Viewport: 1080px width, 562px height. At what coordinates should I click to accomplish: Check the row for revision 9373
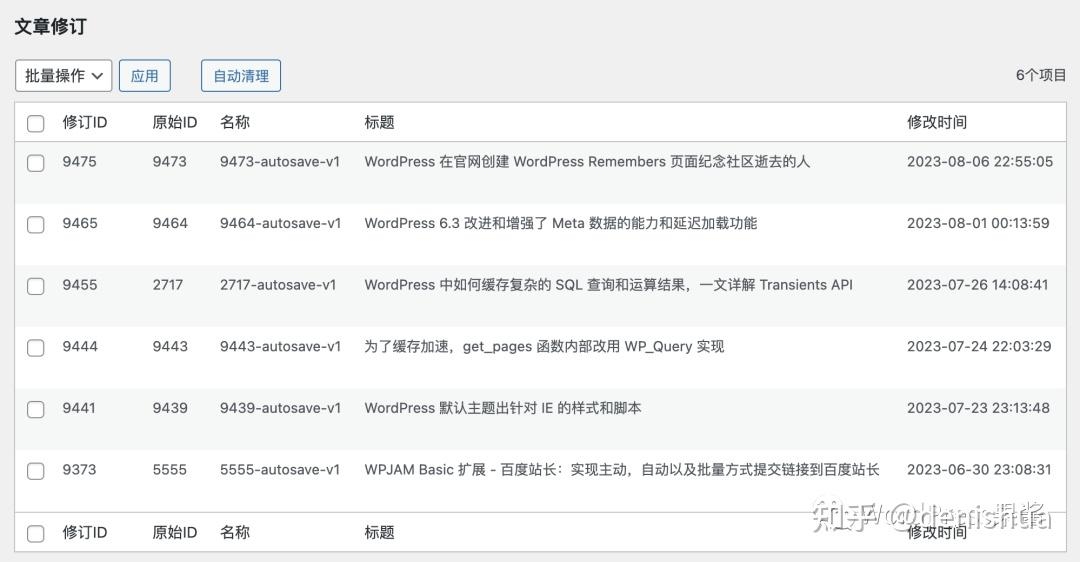[36, 471]
